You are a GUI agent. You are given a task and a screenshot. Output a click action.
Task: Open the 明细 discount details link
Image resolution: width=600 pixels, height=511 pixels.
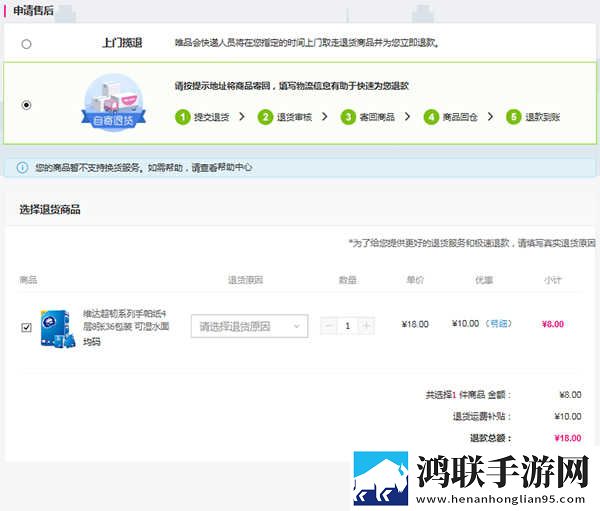(499, 324)
